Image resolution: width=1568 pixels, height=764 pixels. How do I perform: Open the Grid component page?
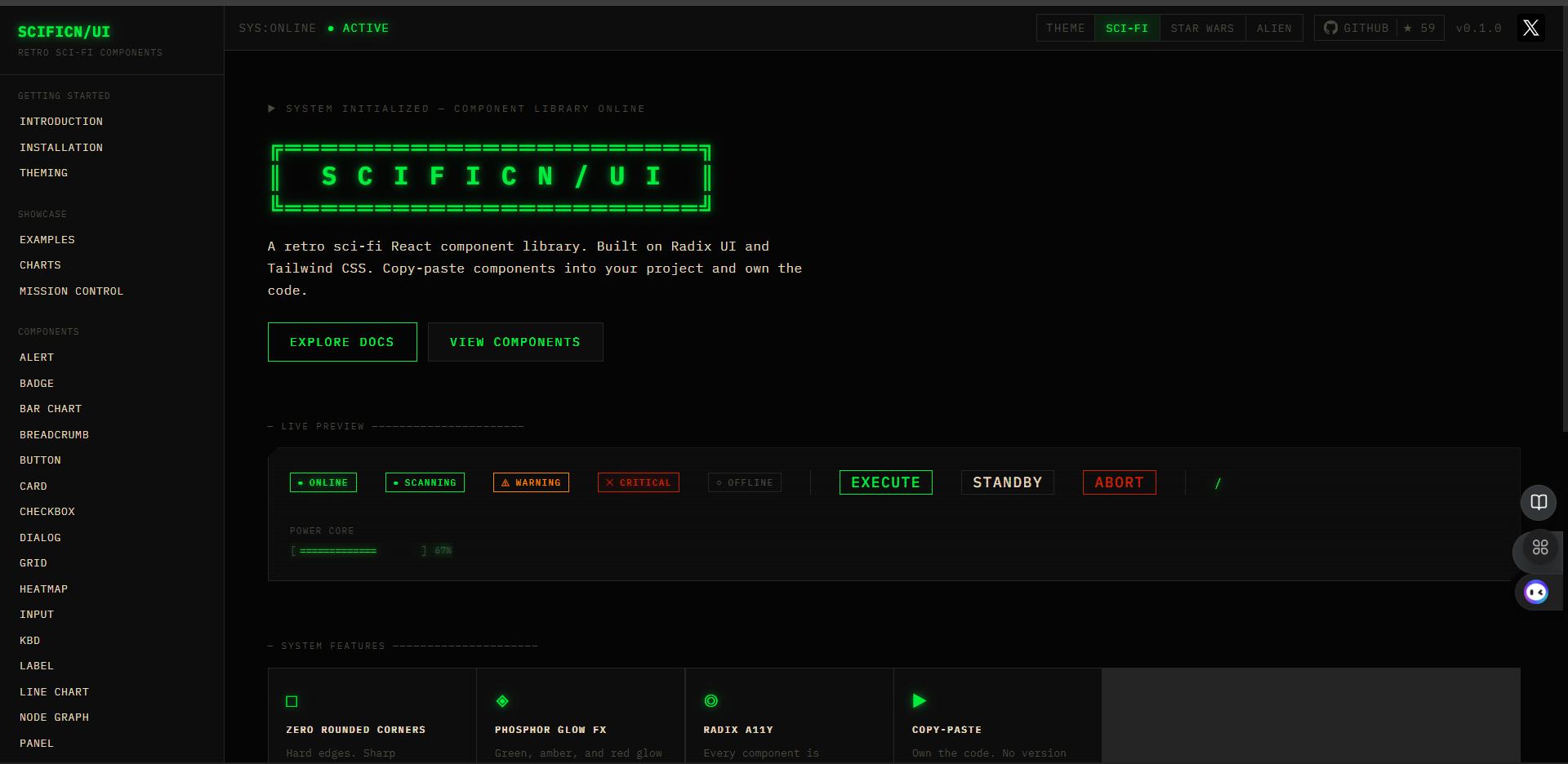(x=33, y=563)
